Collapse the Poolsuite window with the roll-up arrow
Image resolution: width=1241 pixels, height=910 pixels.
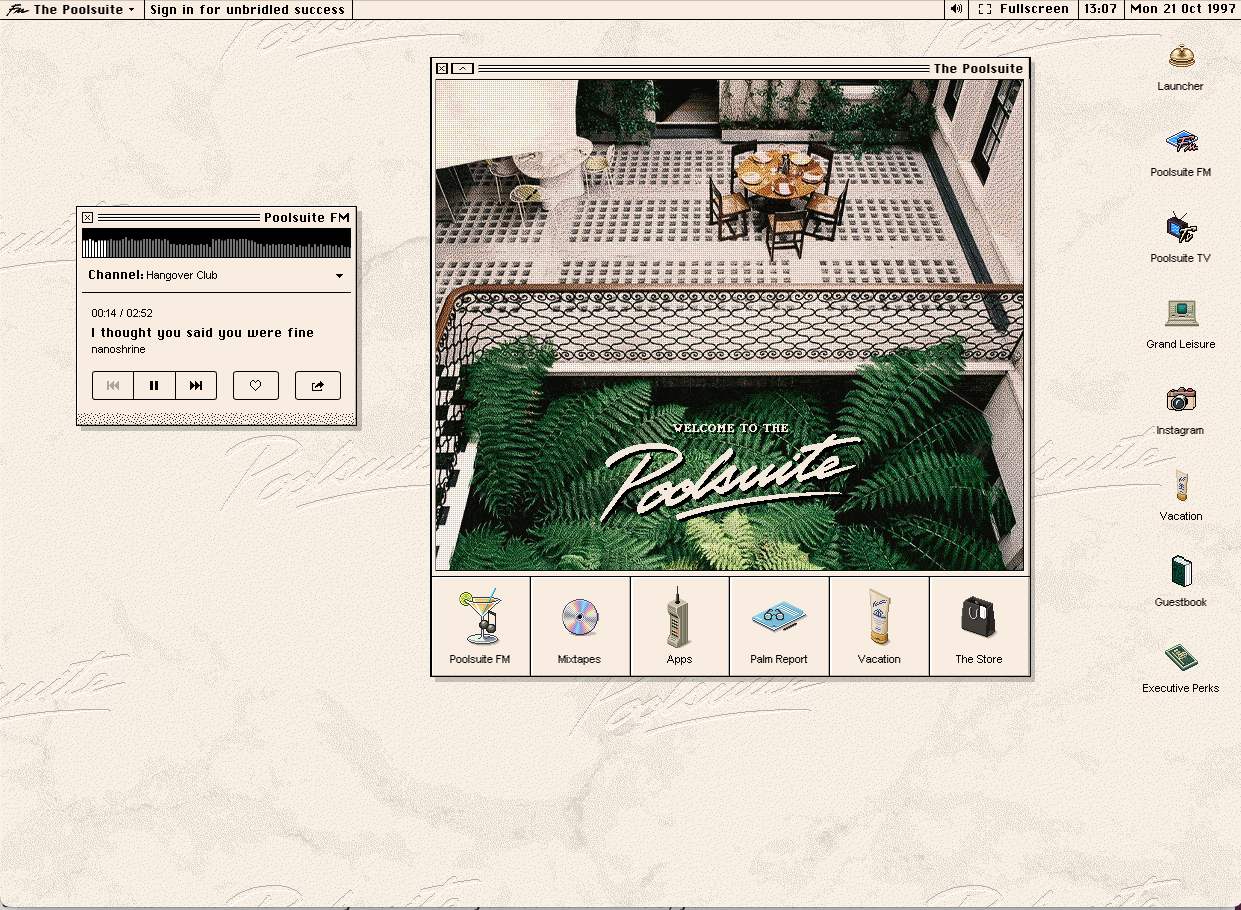462,68
